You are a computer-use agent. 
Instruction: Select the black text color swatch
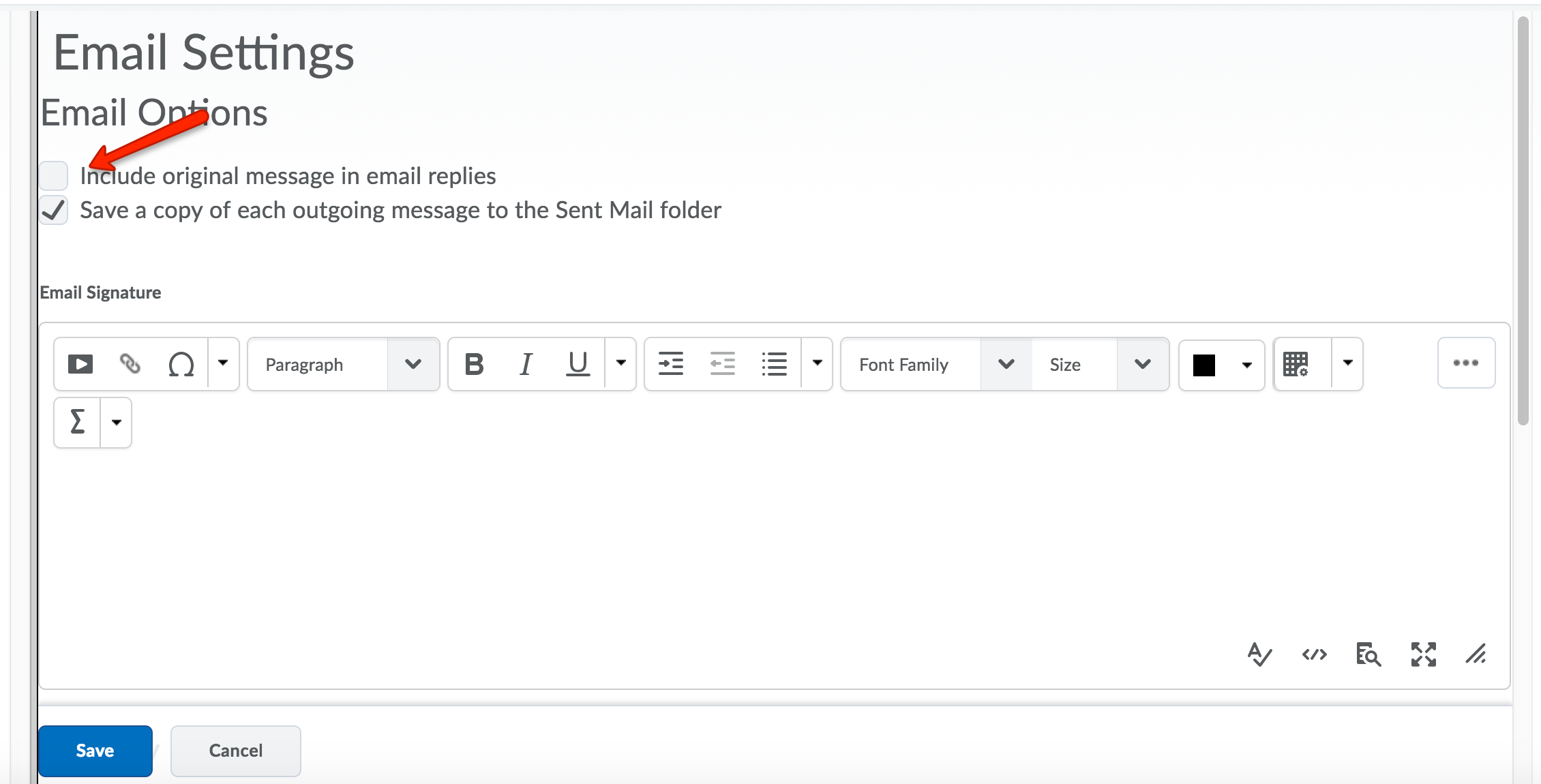pos(1204,365)
